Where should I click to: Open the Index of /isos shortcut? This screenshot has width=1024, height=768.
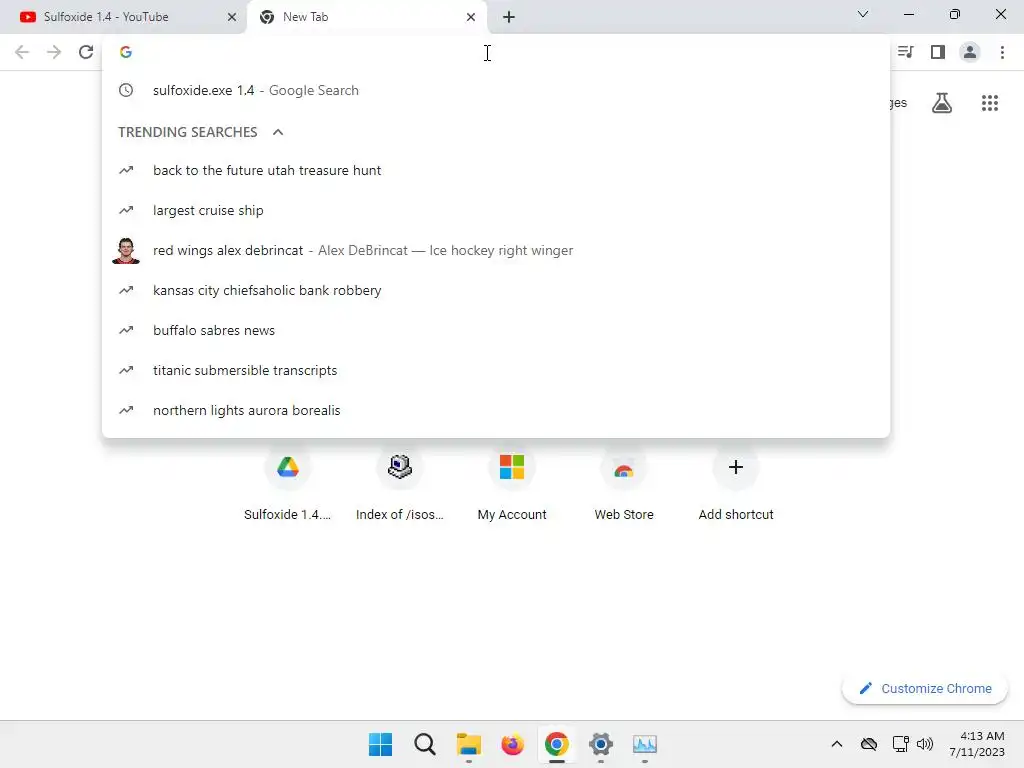click(400, 485)
